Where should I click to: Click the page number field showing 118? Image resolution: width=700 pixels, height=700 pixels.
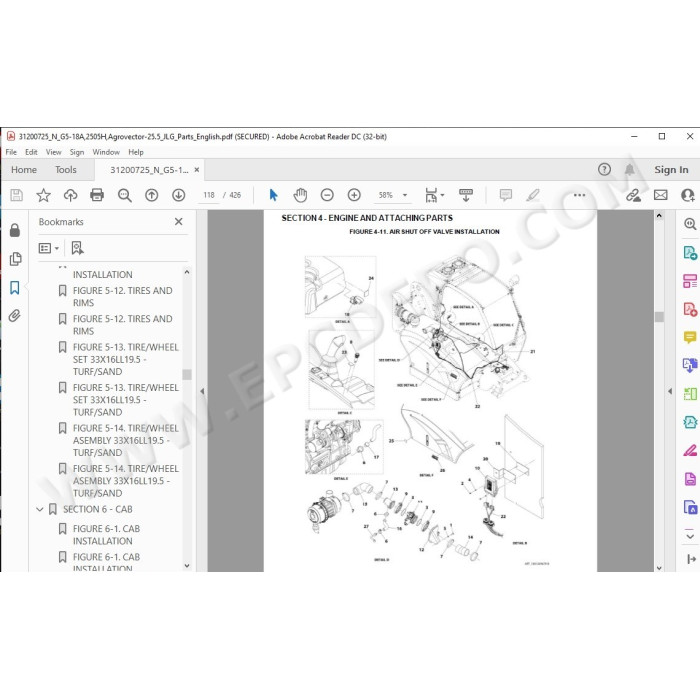[x=208, y=195]
